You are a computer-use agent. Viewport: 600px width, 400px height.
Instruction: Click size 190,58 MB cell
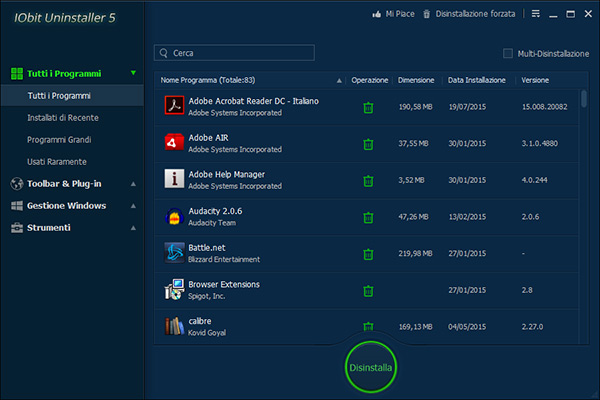[416, 107]
